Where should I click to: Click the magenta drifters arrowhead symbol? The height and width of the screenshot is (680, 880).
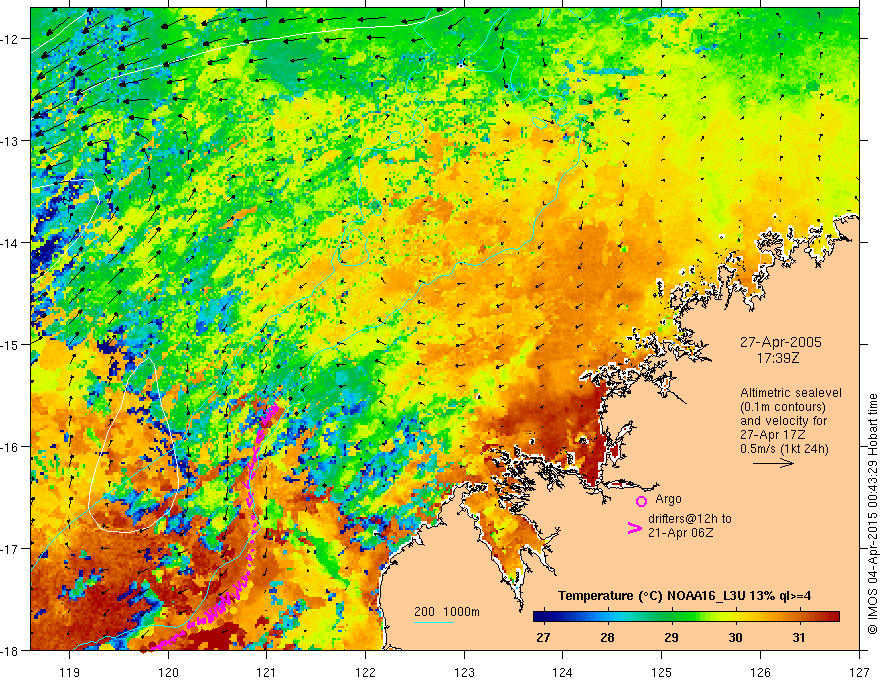(x=633, y=528)
